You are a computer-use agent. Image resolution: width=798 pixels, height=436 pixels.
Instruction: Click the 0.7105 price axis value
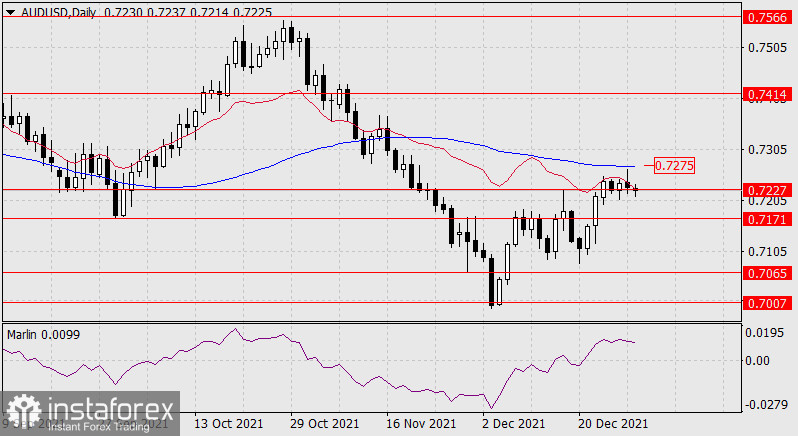coord(767,251)
